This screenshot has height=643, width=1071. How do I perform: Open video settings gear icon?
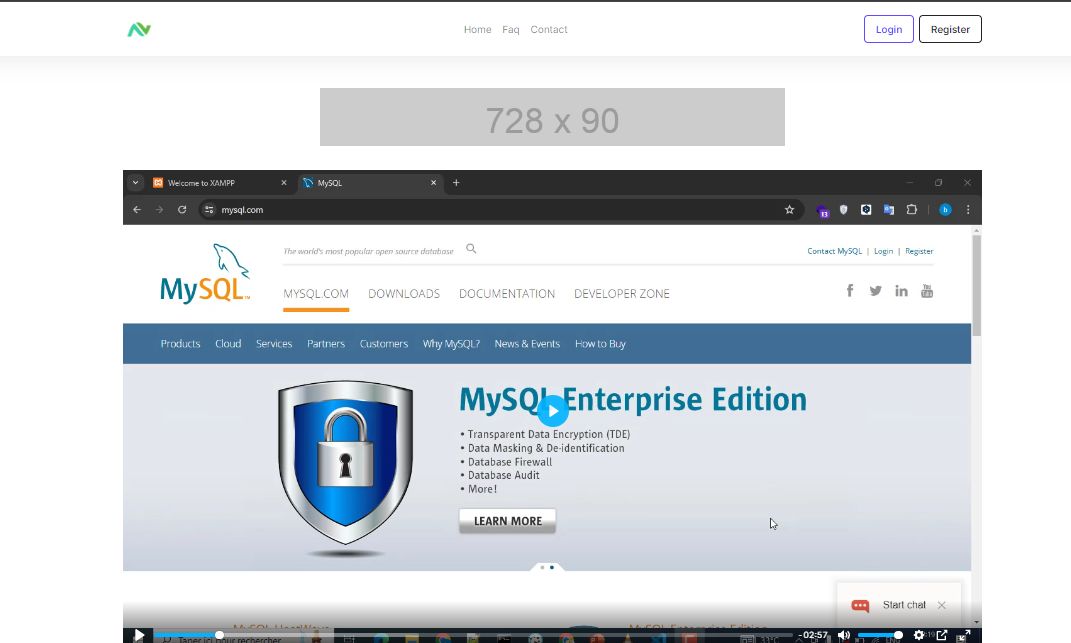pyautogui.click(x=919, y=635)
